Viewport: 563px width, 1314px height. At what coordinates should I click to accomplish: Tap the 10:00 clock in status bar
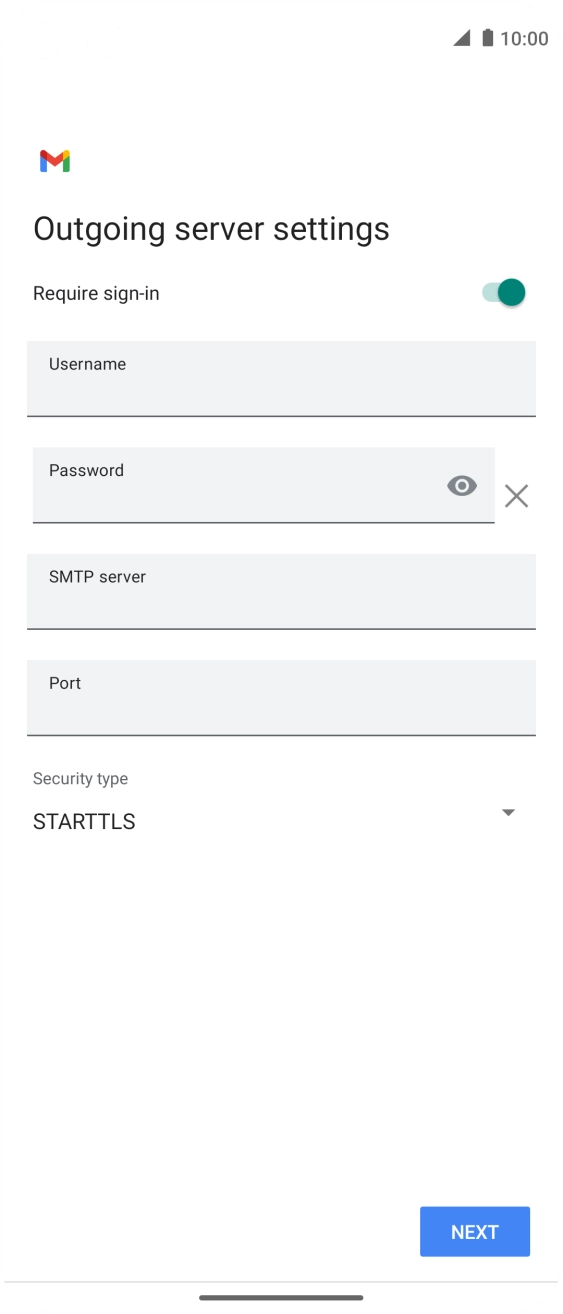pyautogui.click(x=524, y=39)
